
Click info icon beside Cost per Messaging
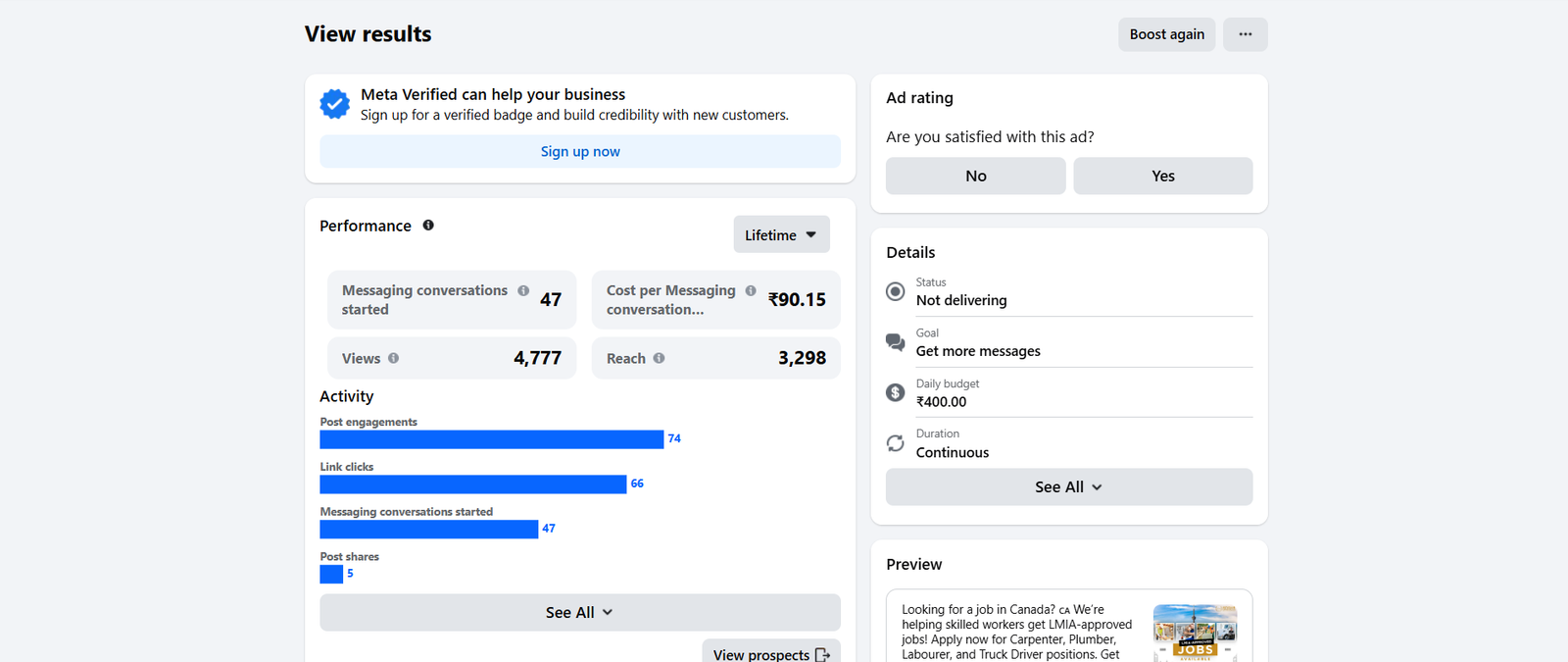point(751,291)
